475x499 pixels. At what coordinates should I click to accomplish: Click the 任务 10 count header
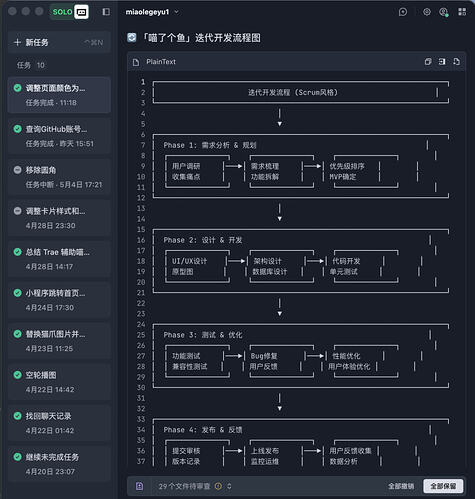click(x=31, y=65)
